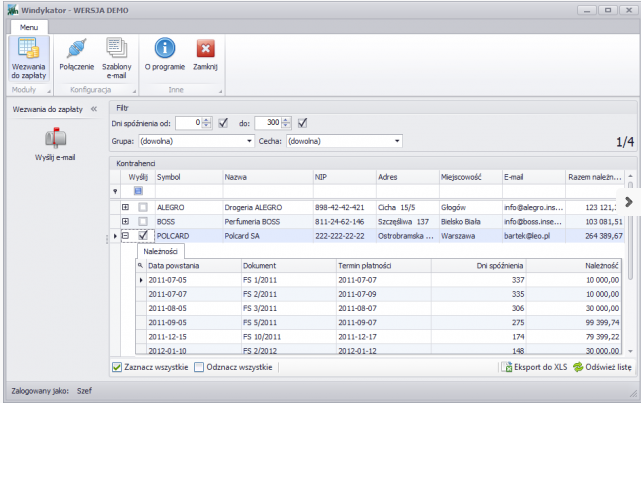Sort by the Nazwa column header
Image resolution: width=641 pixels, height=480 pixels.
coord(268,177)
